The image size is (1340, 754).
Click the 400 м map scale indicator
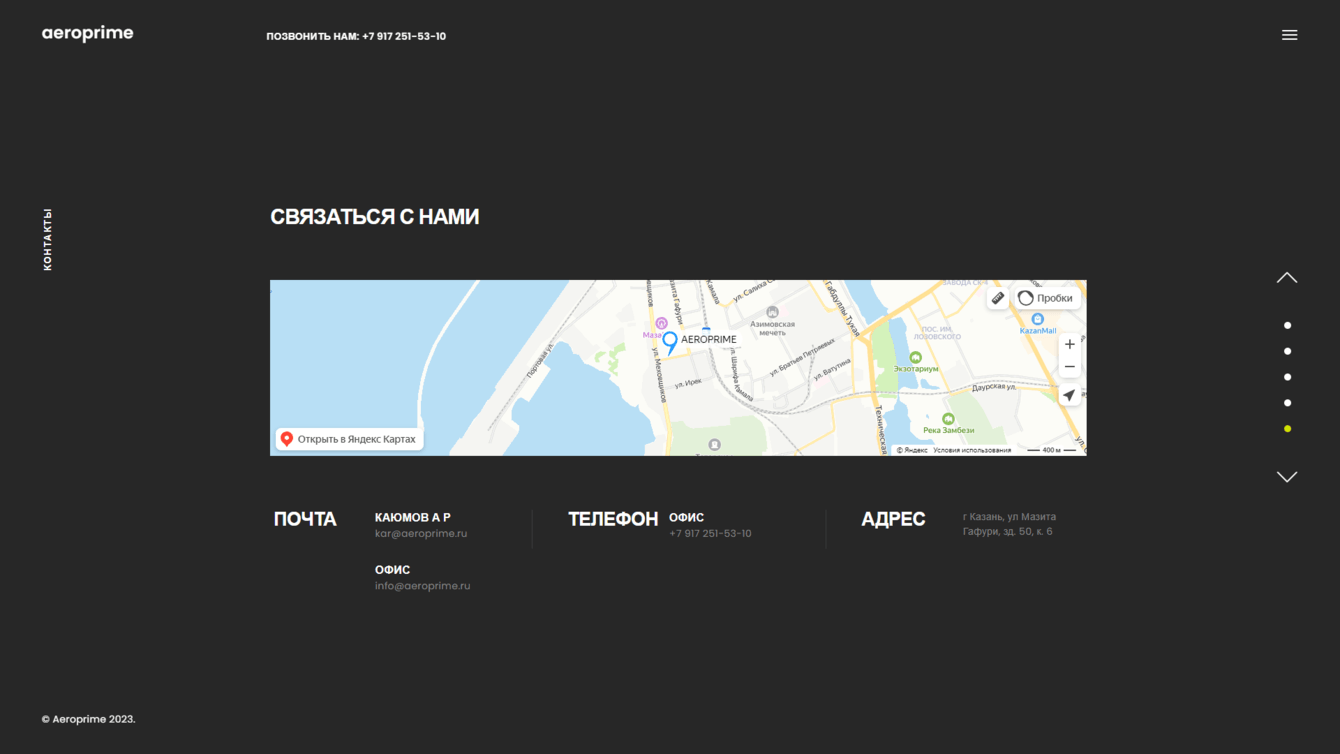tap(1052, 450)
